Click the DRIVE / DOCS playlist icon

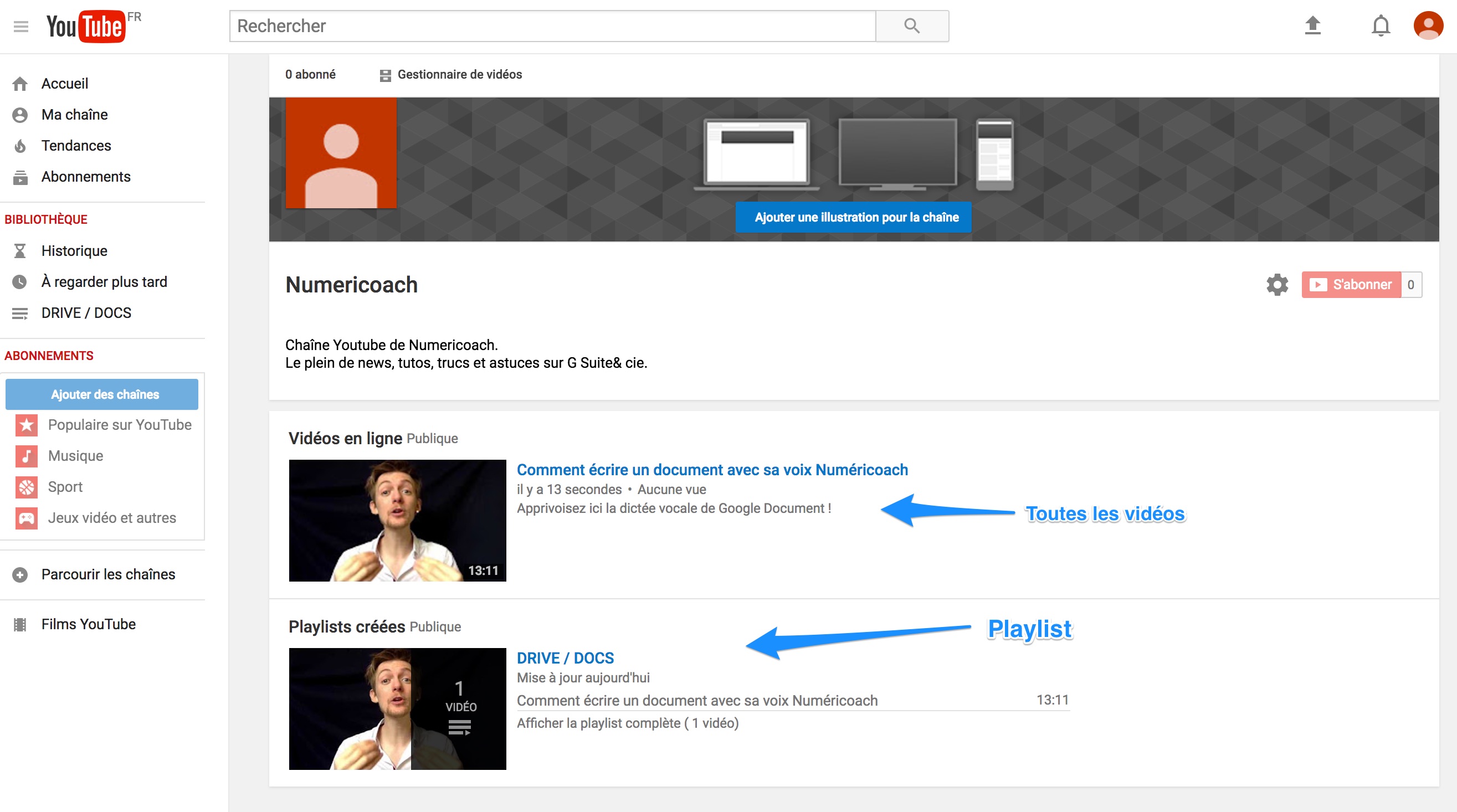click(x=20, y=314)
